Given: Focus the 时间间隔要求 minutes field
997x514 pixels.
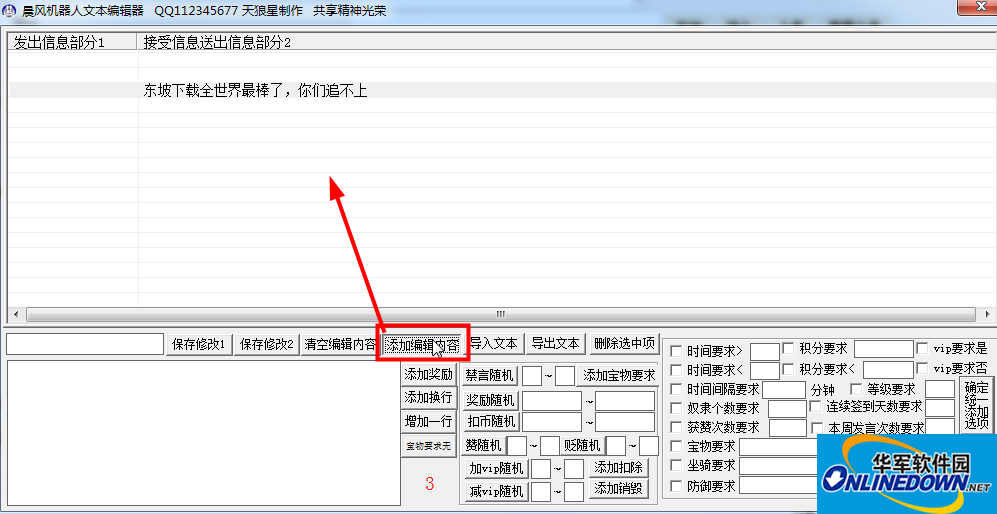Looking at the screenshot, I should click(784, 389).
